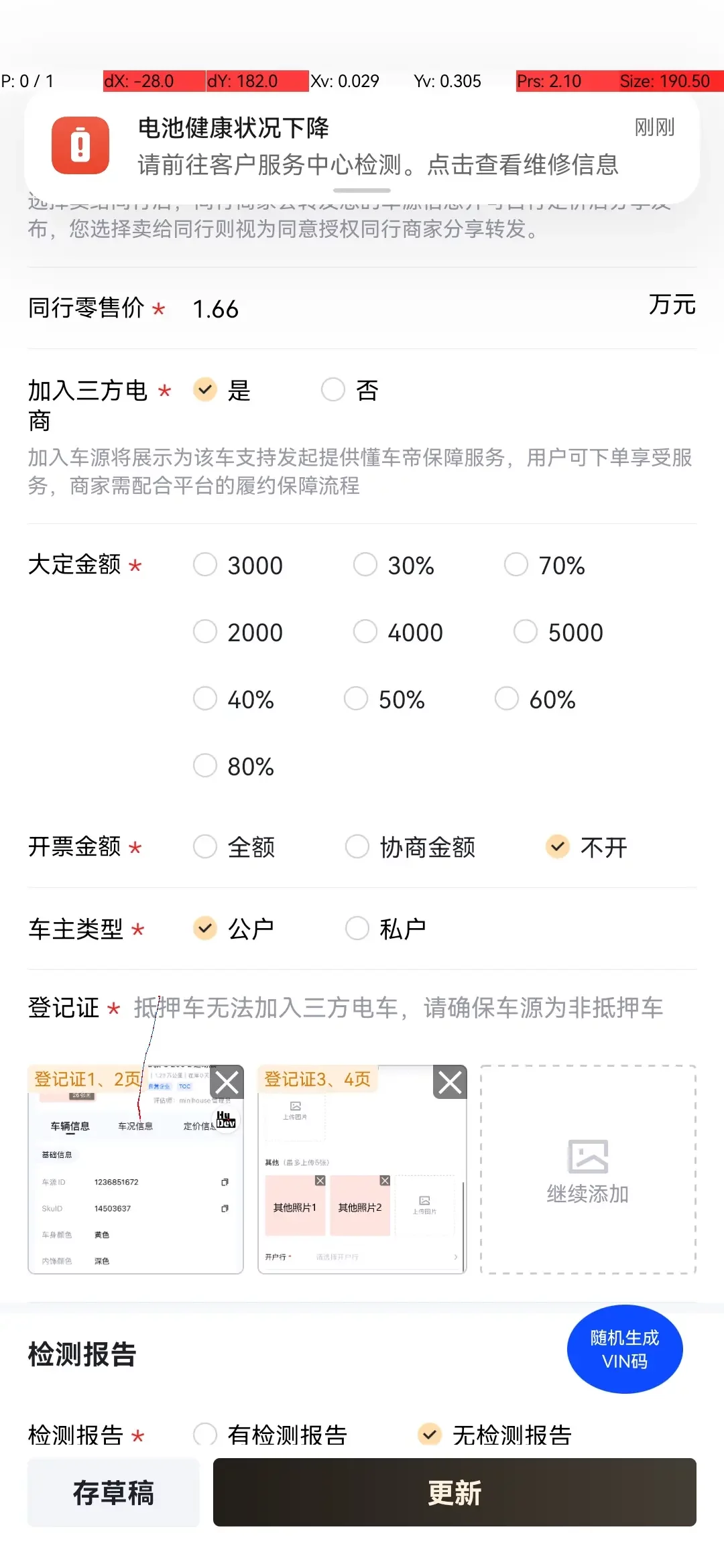This screenshot has height=1568, width=724.
Task: Tap the 继续添加 image placeholder icon
Action: (588, 1157)
